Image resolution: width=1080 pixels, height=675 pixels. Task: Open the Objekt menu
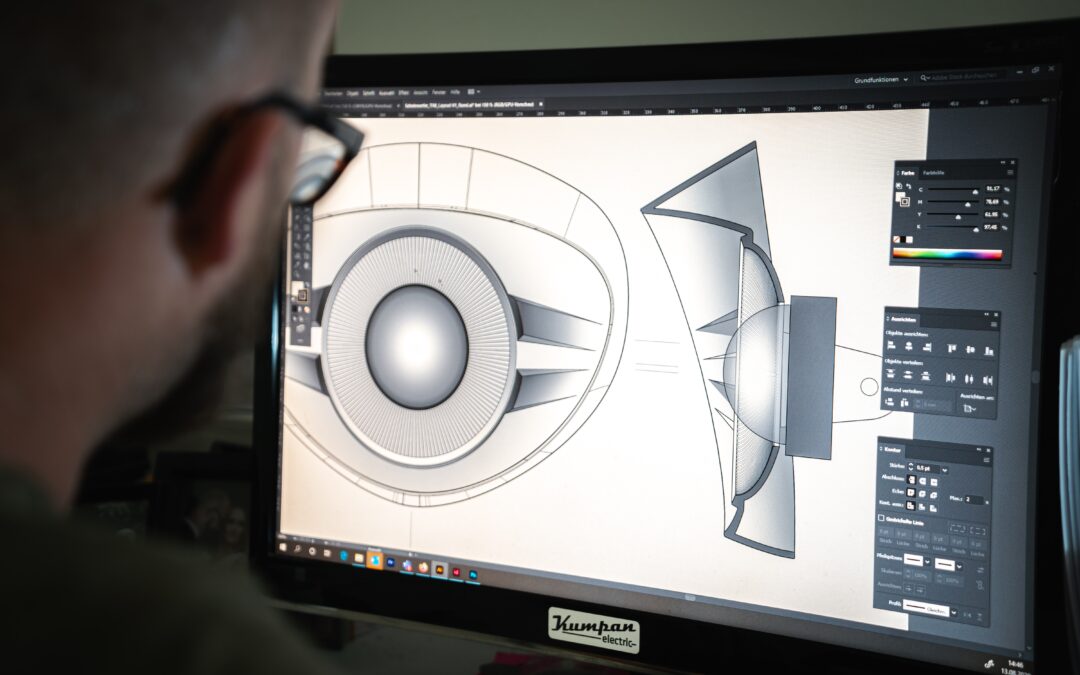353,93
